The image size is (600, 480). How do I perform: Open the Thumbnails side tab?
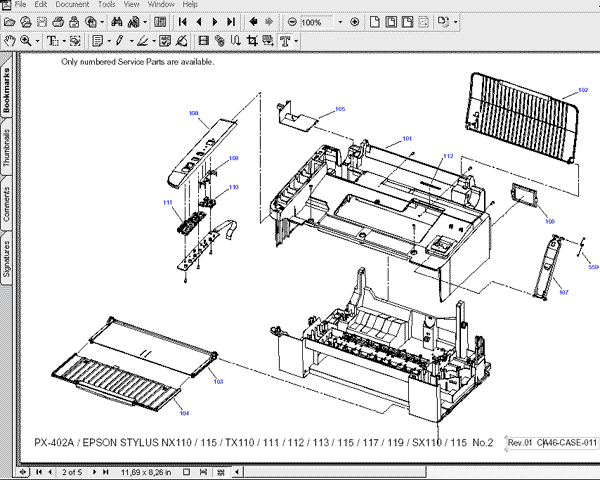(x=7, y=147)
